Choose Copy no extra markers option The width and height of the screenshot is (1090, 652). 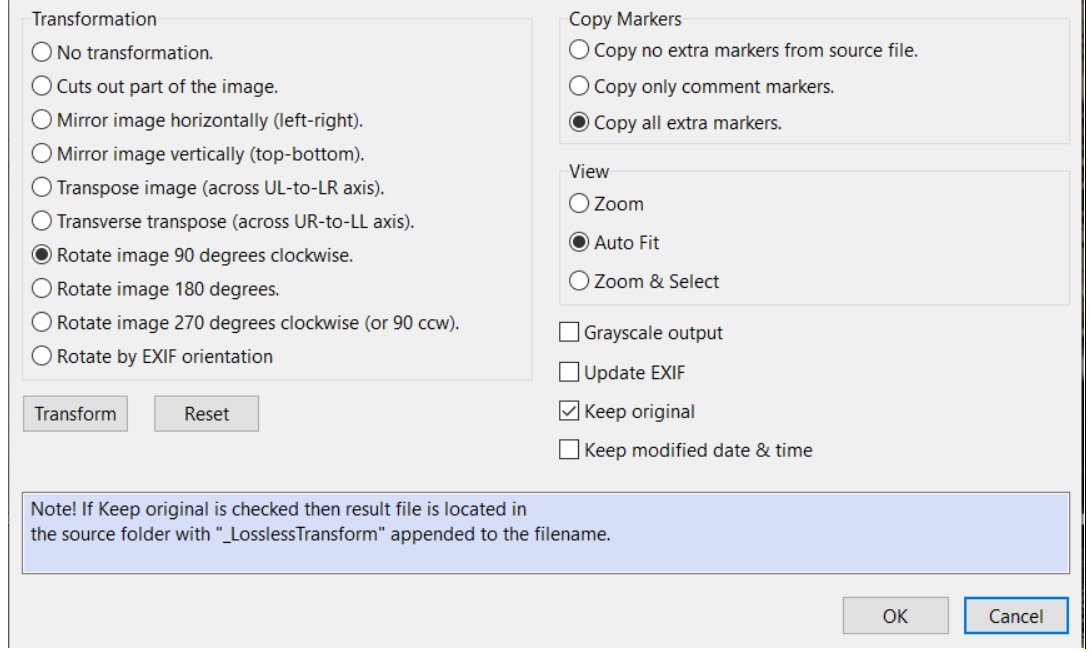pos(579,49)
